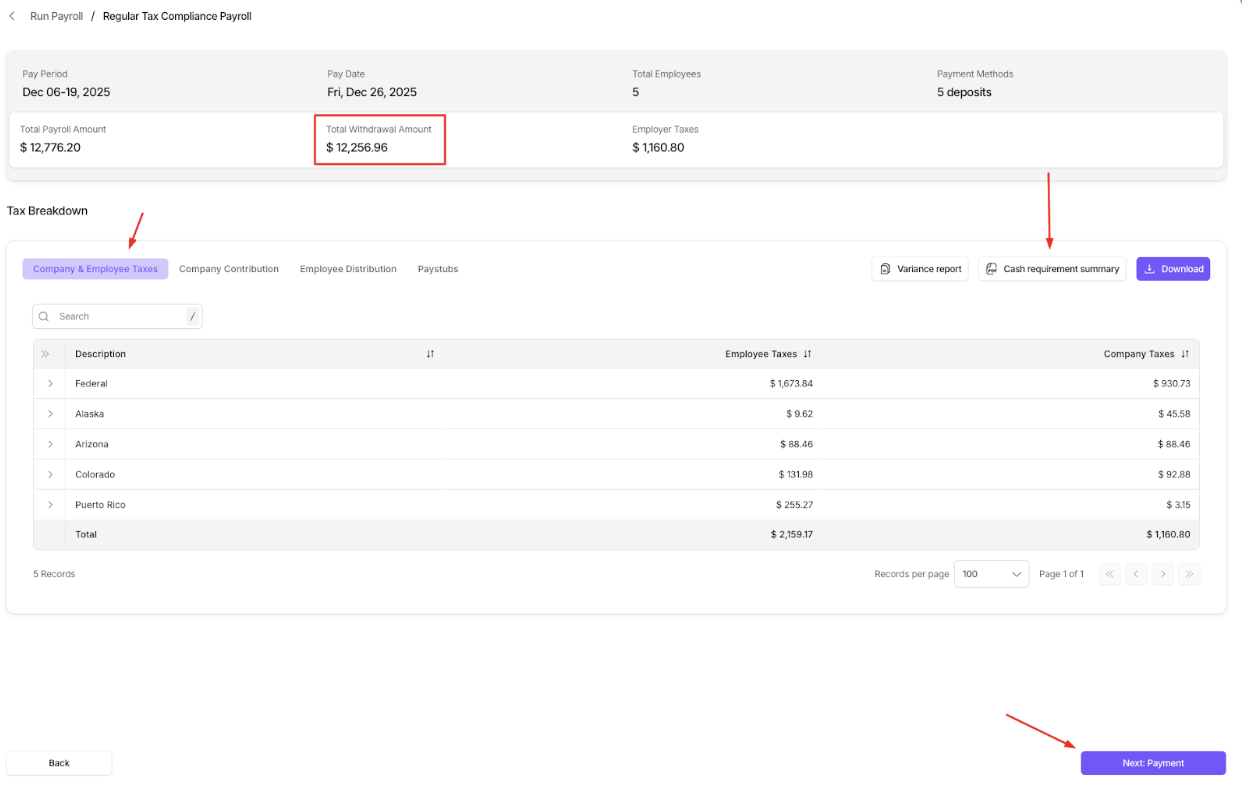Open the Records per page dropdown
Image resolution: width=1246 pixels, height=810 pixels.
[x=990, y=574]
